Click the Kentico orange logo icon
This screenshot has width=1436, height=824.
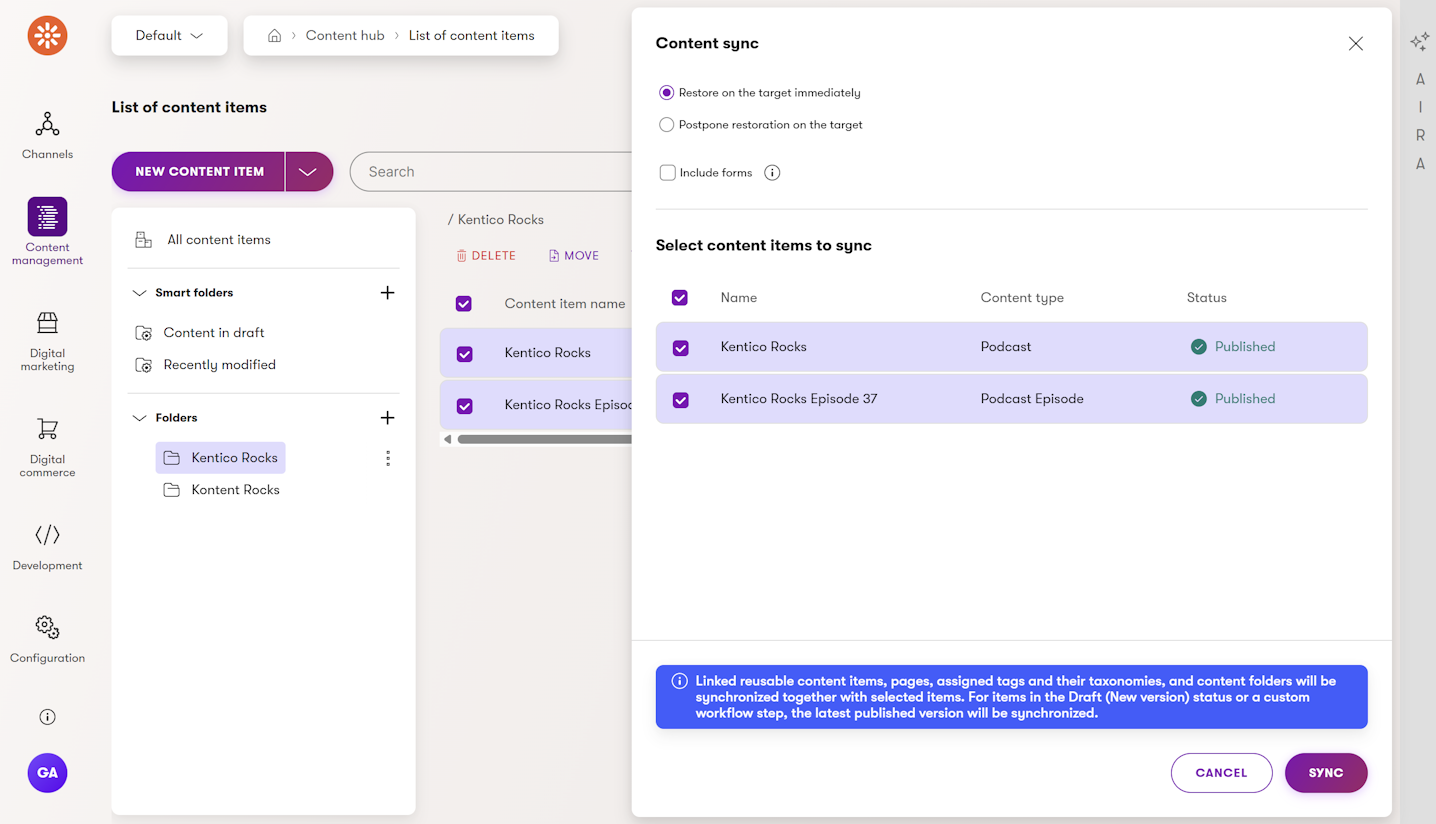click(47, 35)
